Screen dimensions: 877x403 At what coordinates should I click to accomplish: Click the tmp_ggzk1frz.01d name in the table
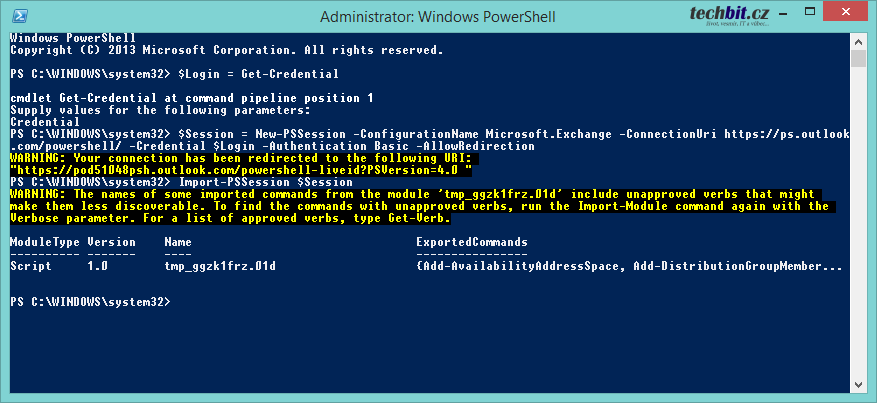click(219, 267)
